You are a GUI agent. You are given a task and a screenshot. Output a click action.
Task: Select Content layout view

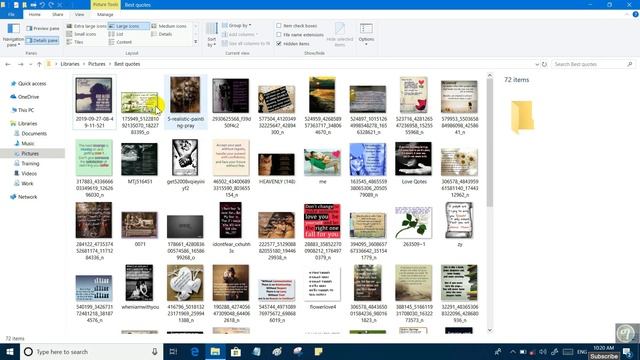pos(120,42)
